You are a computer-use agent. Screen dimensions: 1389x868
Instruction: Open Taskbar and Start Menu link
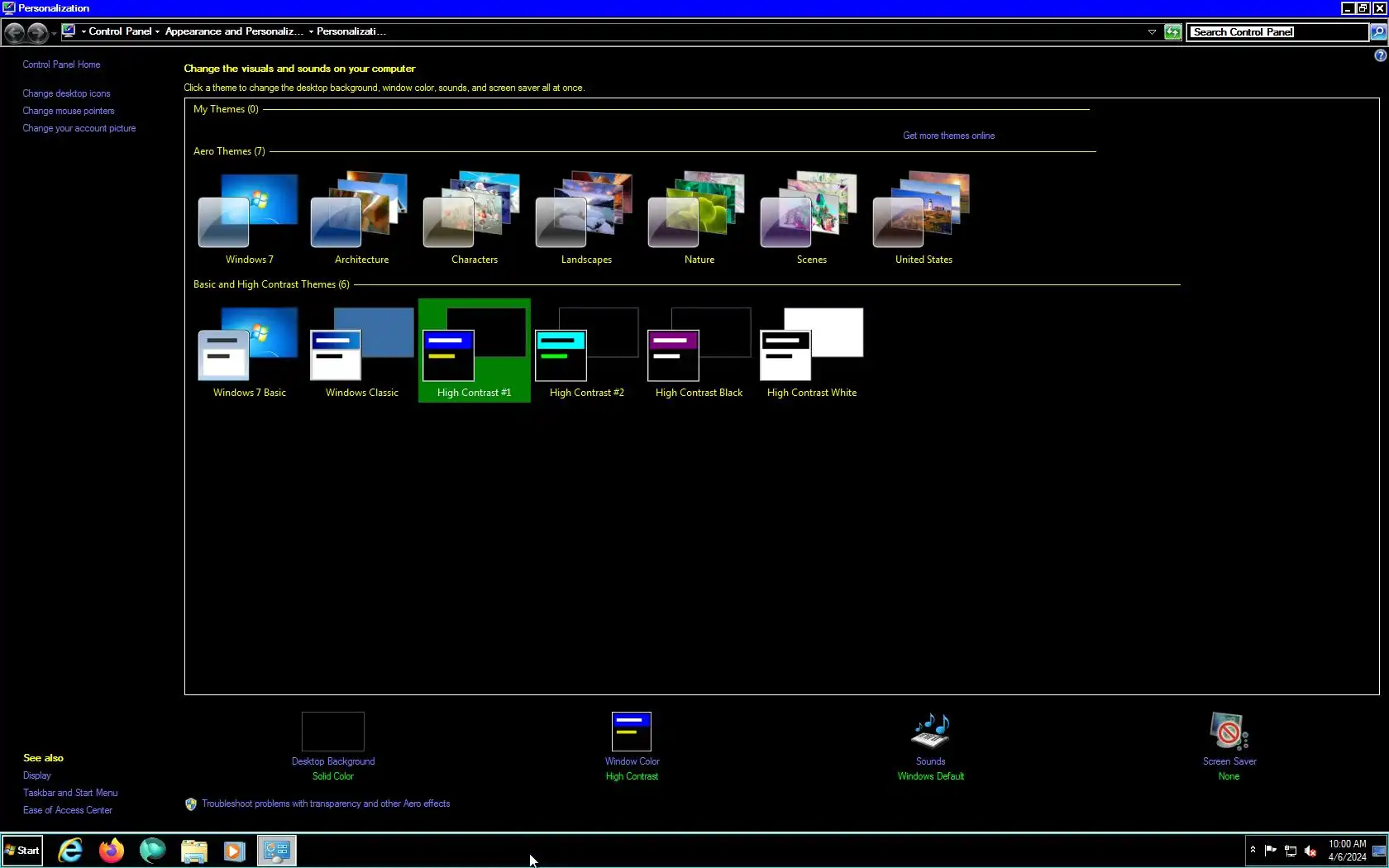tap(70, 793)
